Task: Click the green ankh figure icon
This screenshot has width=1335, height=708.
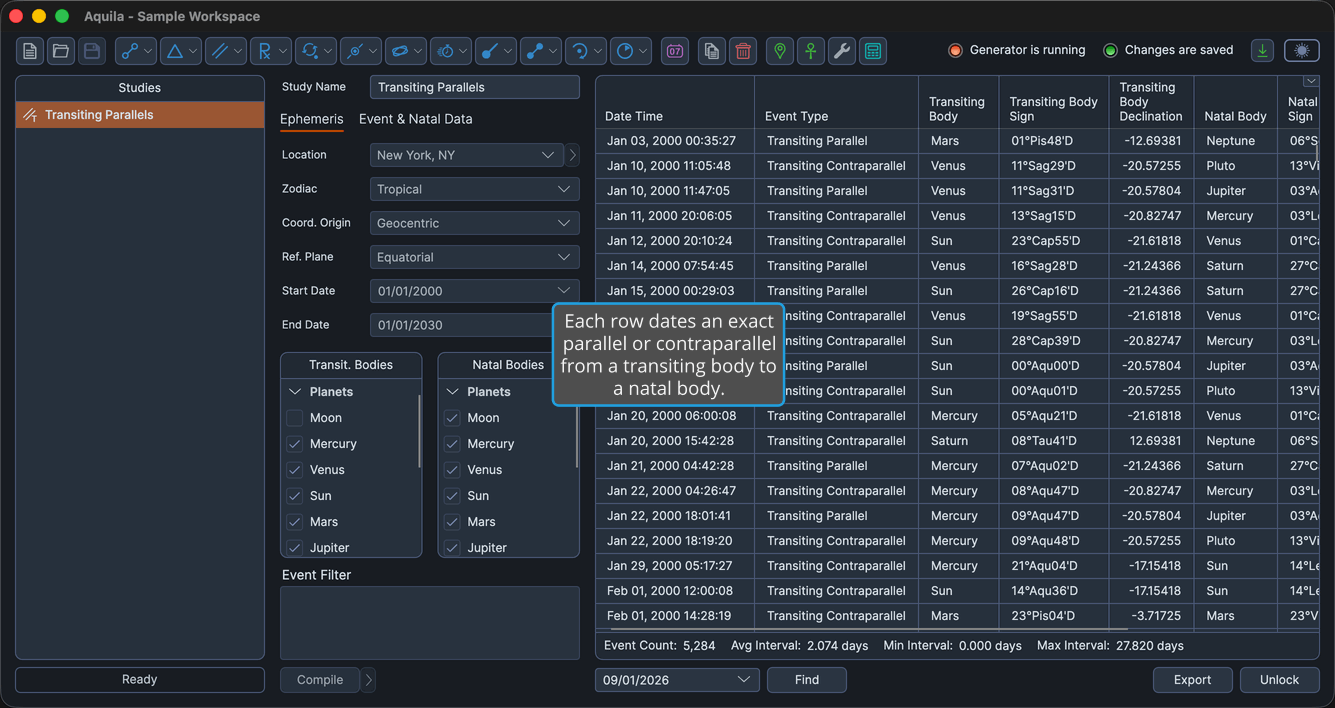Action: 811,51
